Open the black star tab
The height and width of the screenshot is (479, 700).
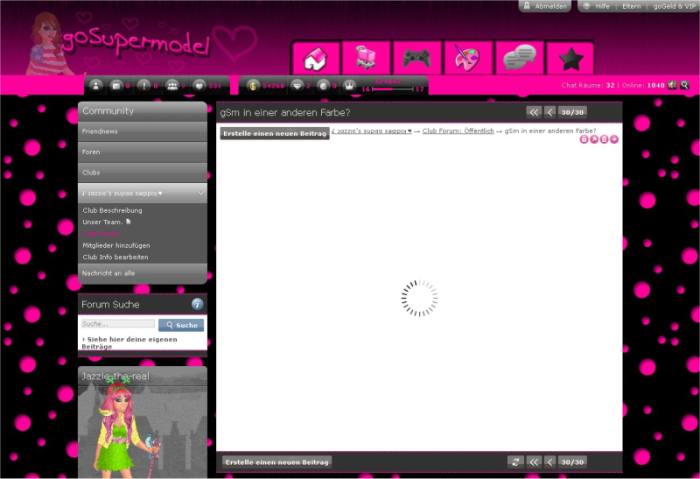(x=571, y=58)
